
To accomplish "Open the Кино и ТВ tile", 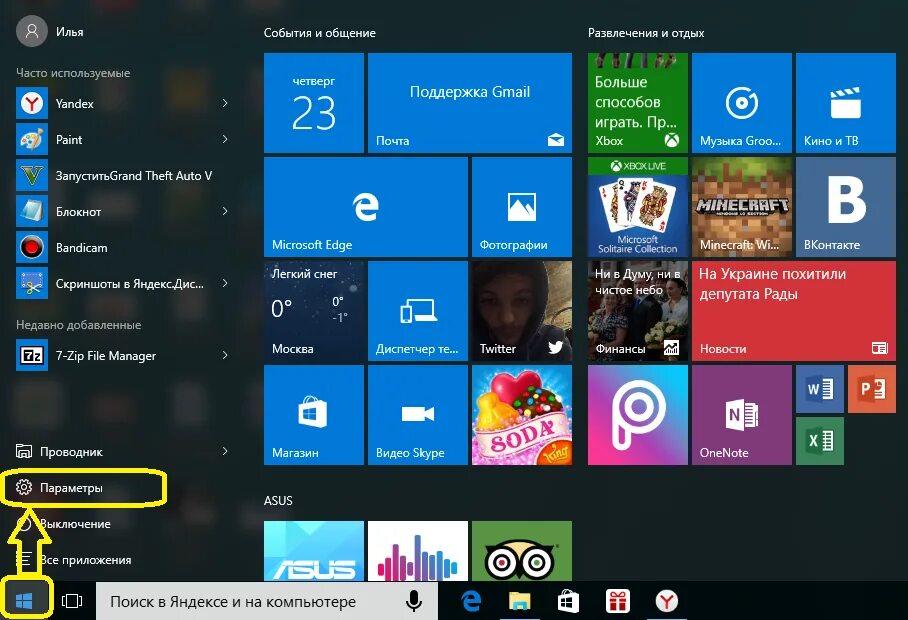I will point(845,103).
